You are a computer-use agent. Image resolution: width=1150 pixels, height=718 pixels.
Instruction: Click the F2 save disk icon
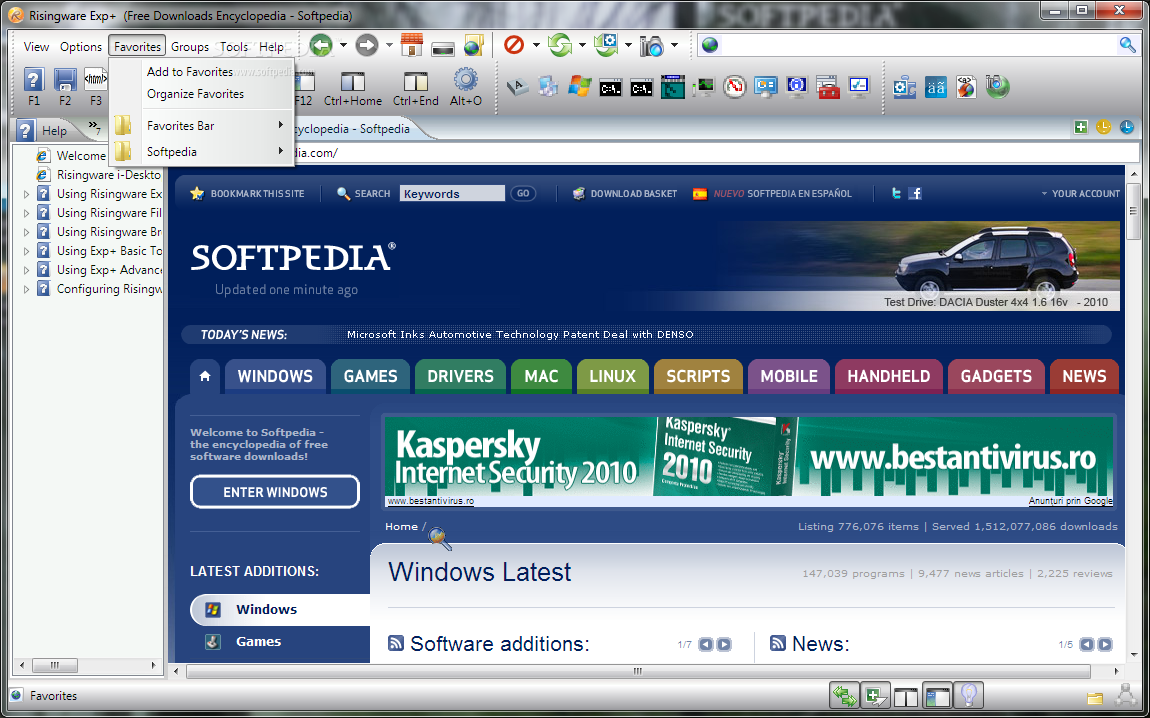[x=65, y=79]
